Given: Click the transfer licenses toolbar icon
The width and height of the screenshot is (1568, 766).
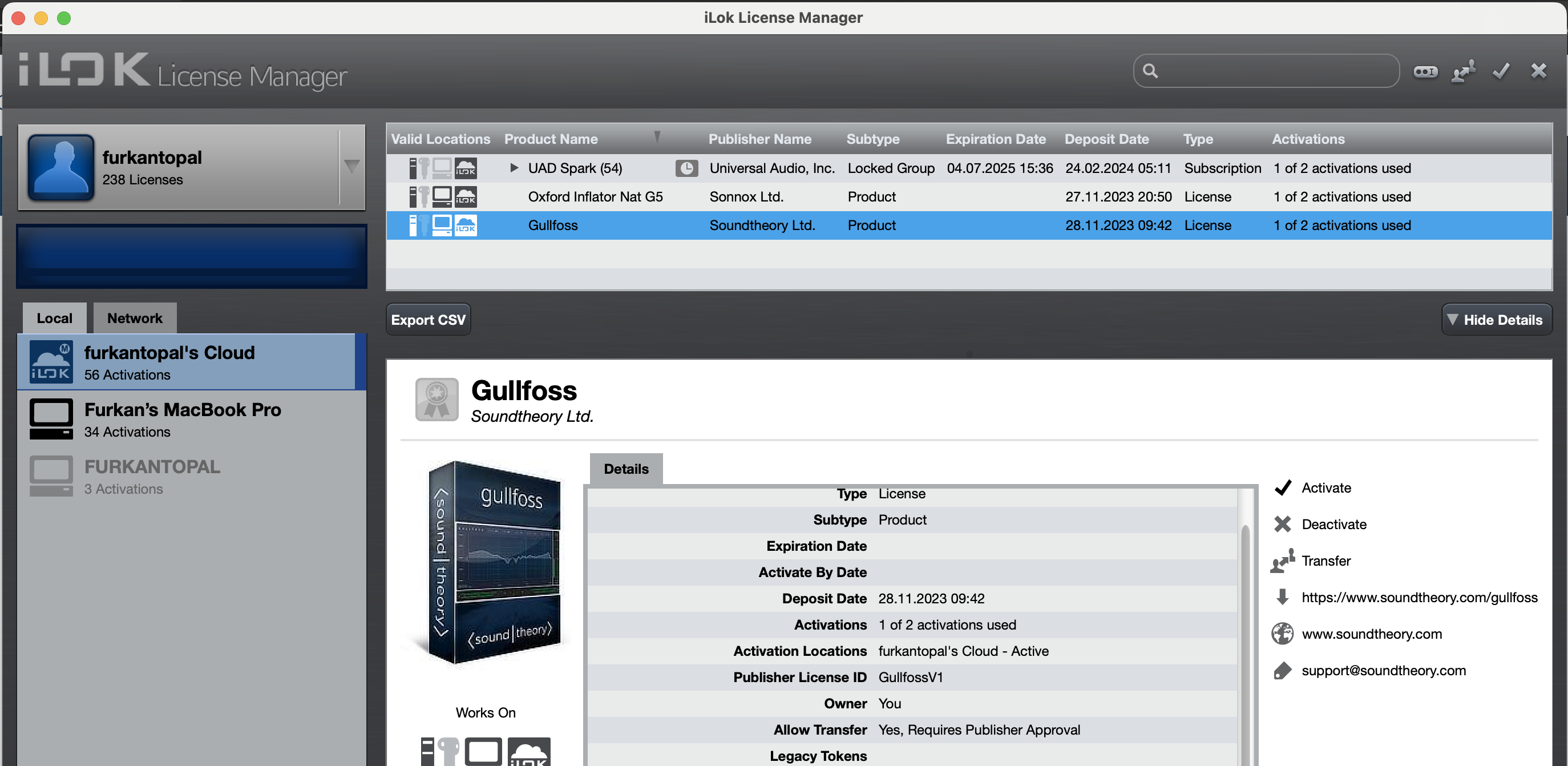Looking at the screenshot, I should coord(1464,71).
